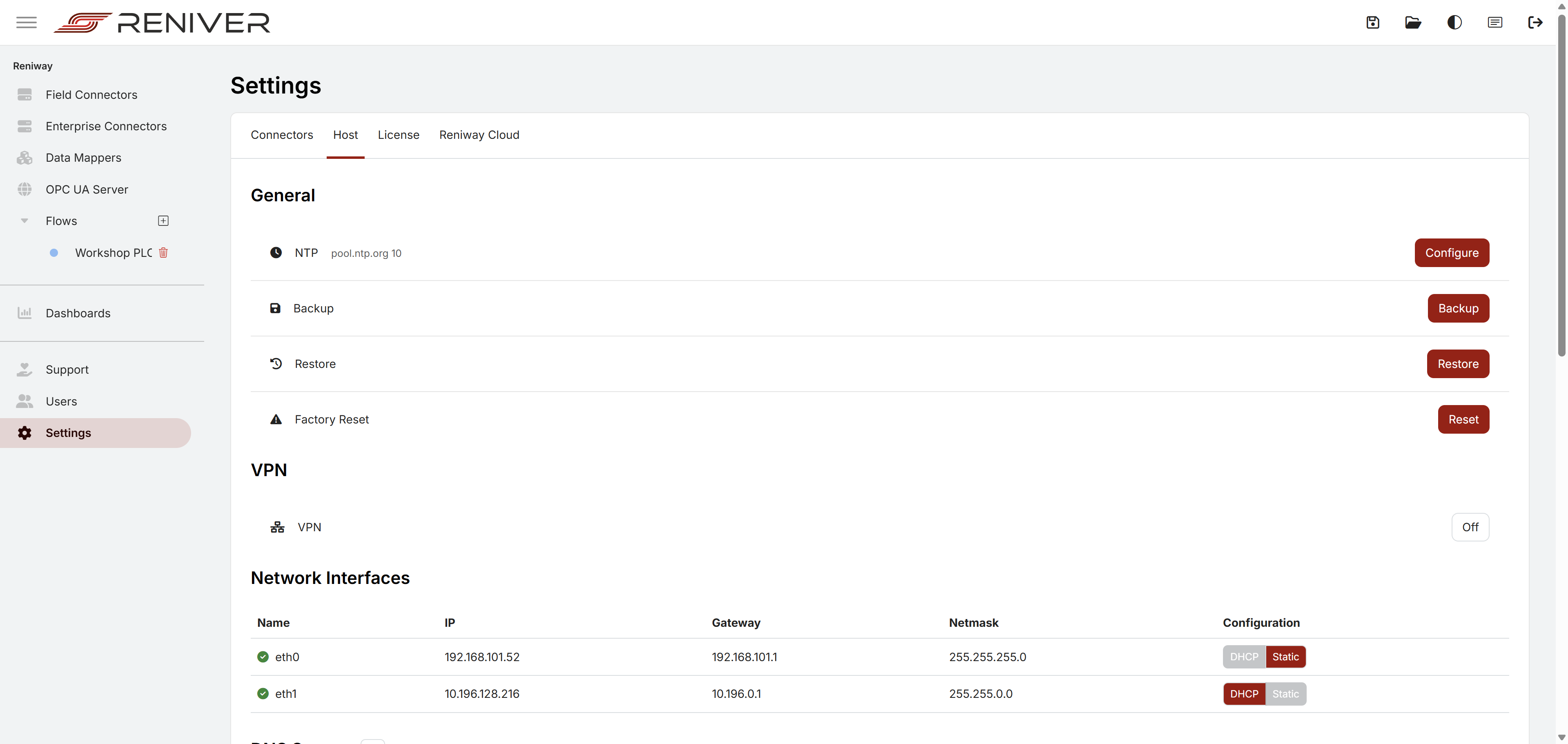Click the NTP clock icon
1568x744 pixels.
tap(276, 253)
